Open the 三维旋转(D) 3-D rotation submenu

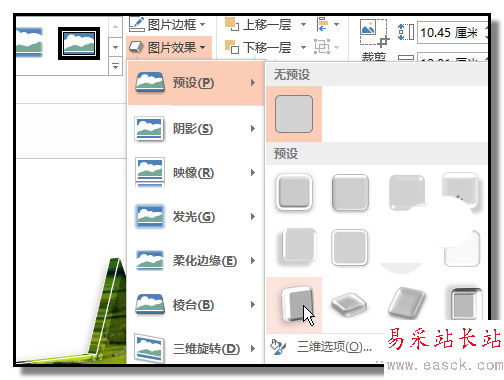click(196, 349)
